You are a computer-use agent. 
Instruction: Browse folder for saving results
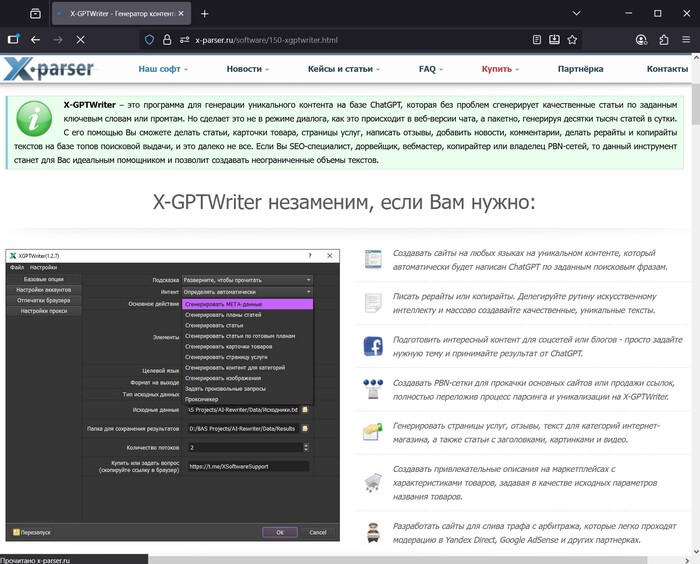(x=305, y=429)
